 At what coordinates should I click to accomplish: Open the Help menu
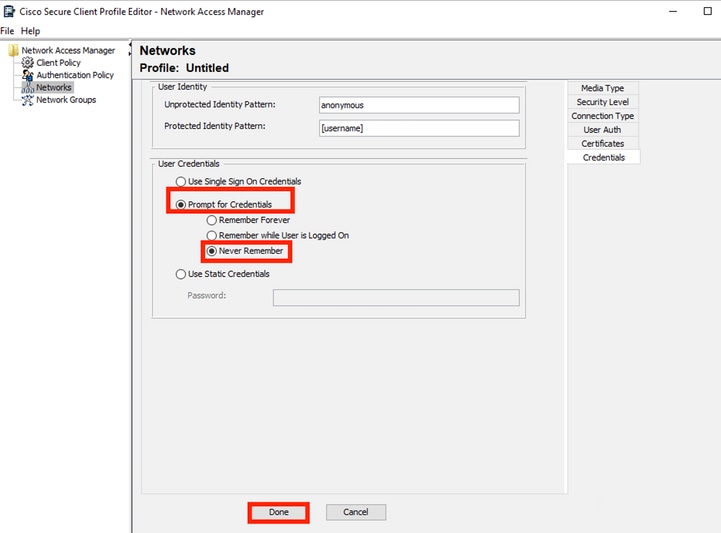(x=30, y=31)
